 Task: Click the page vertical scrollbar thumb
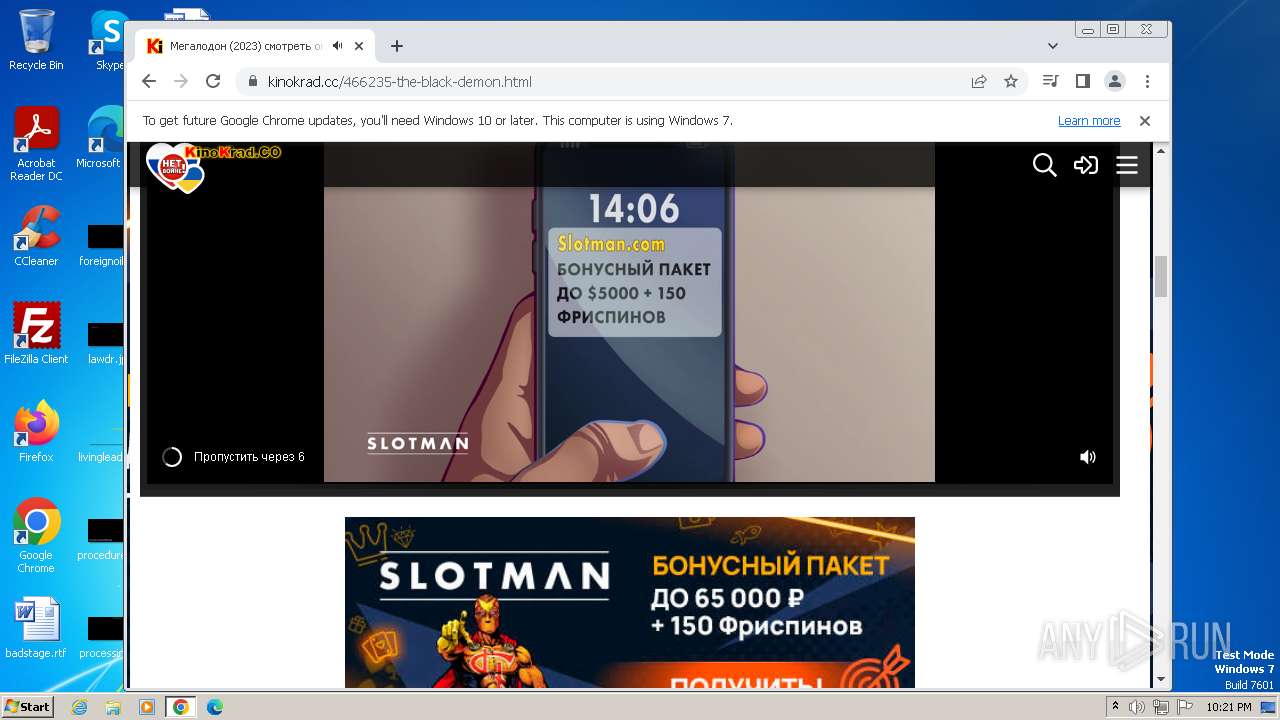point(1161,277)
